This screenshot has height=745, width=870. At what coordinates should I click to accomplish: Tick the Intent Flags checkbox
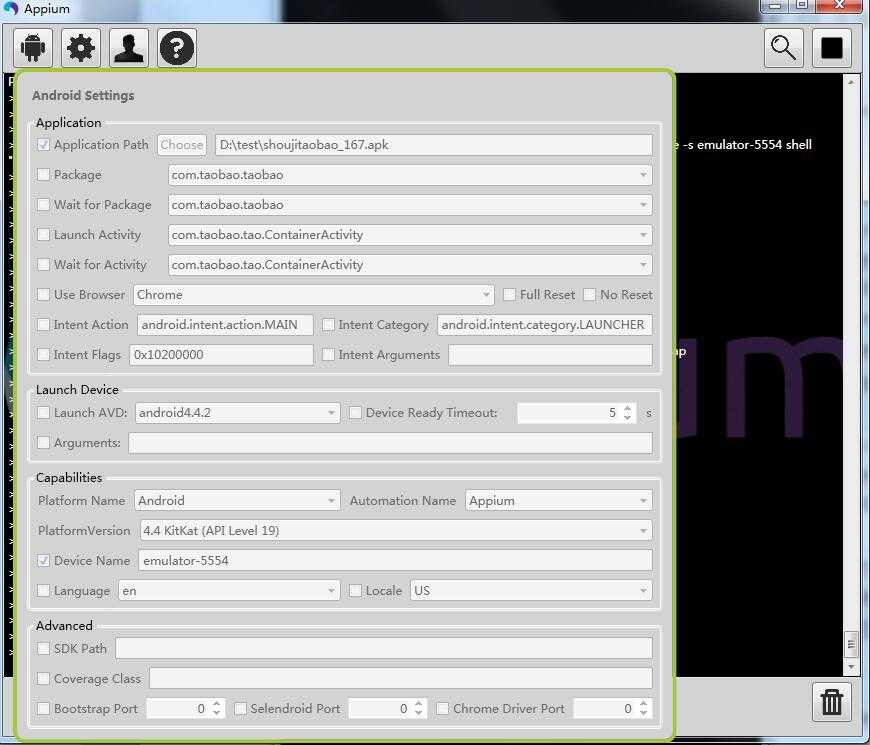click(x=43, y=354)
